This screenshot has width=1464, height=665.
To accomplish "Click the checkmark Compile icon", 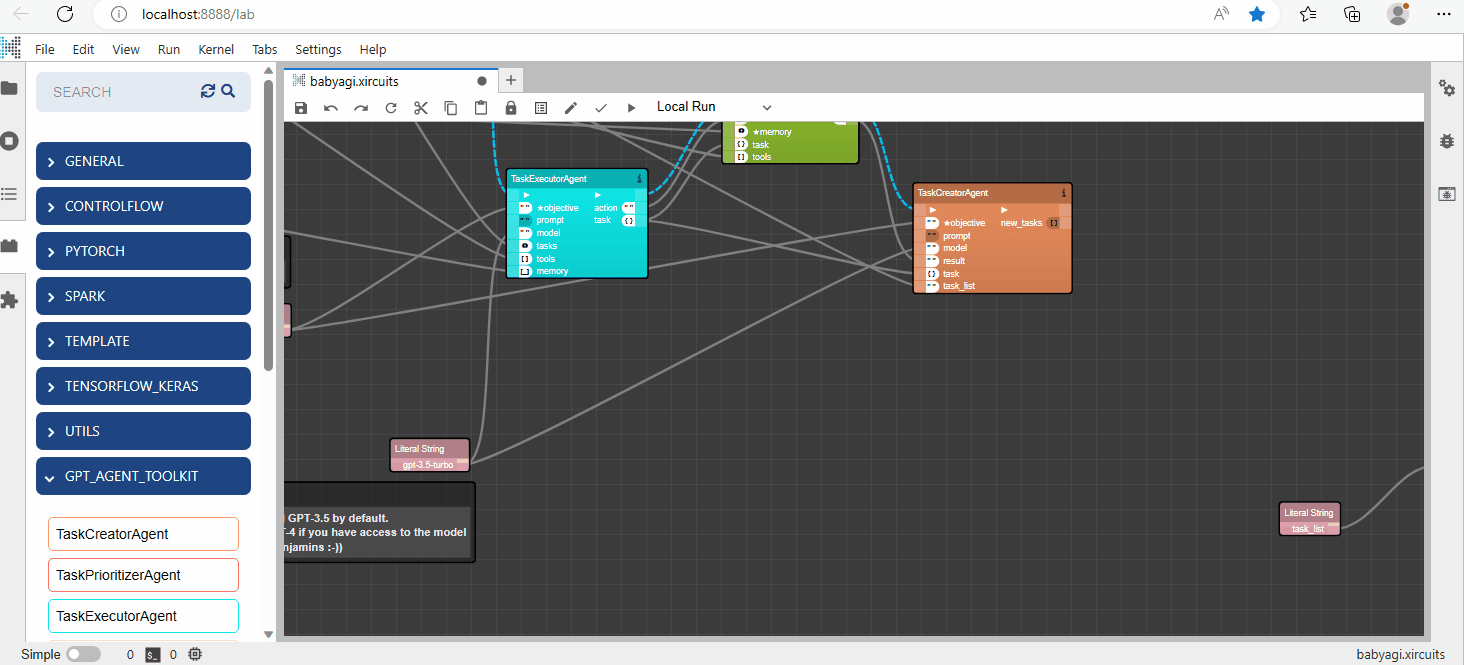I will (x=601, y=108).
